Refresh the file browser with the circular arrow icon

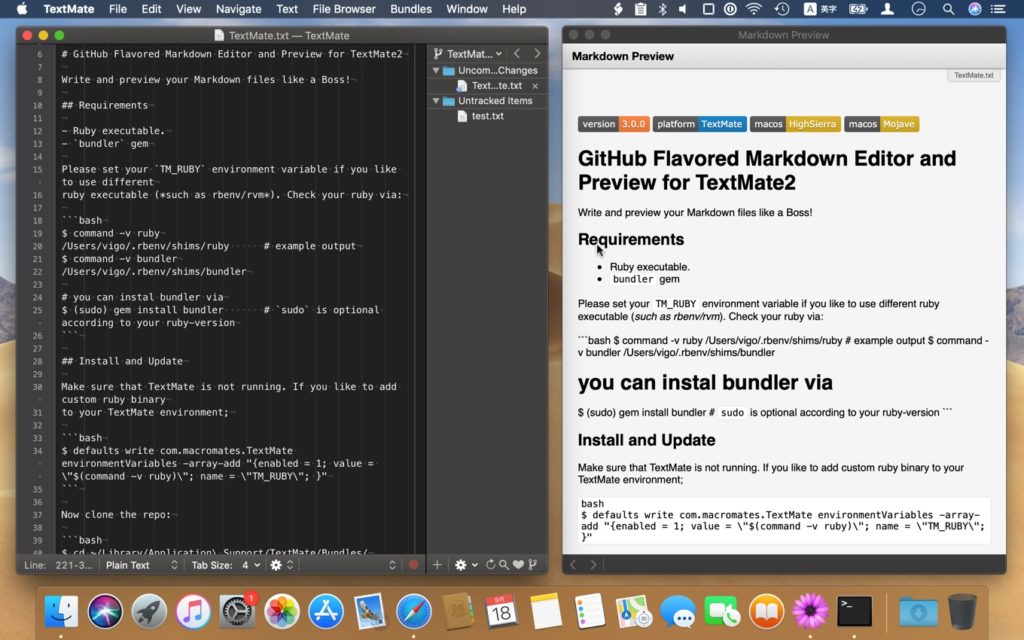[491, 565]
